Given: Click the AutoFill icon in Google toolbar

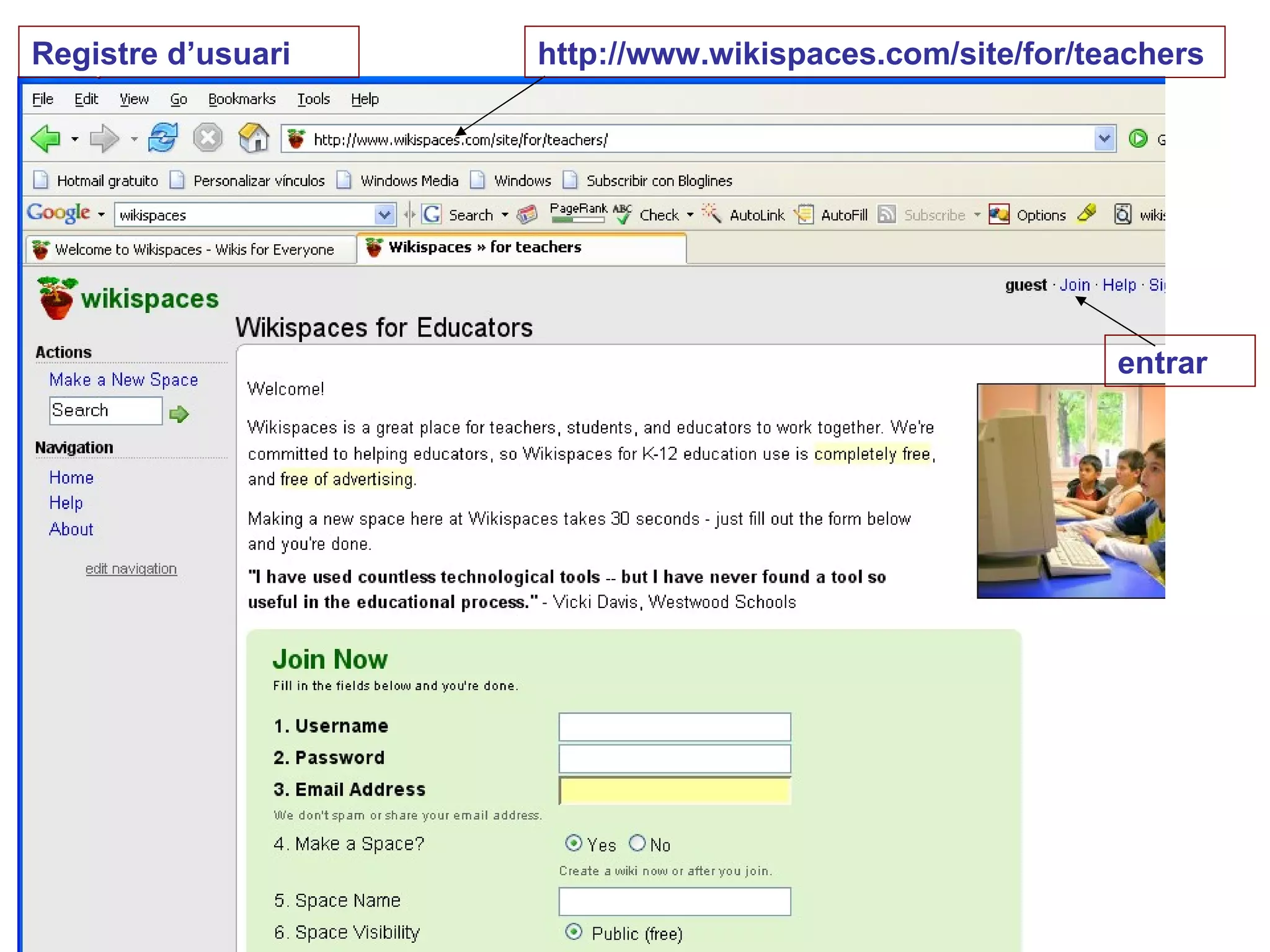Looking at the screenshot, I should [x=805, y=214].
